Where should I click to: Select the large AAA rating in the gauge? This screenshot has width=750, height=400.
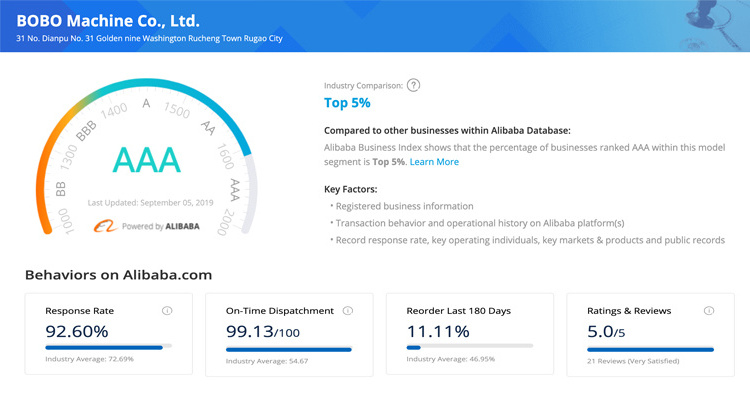point(146,160)
